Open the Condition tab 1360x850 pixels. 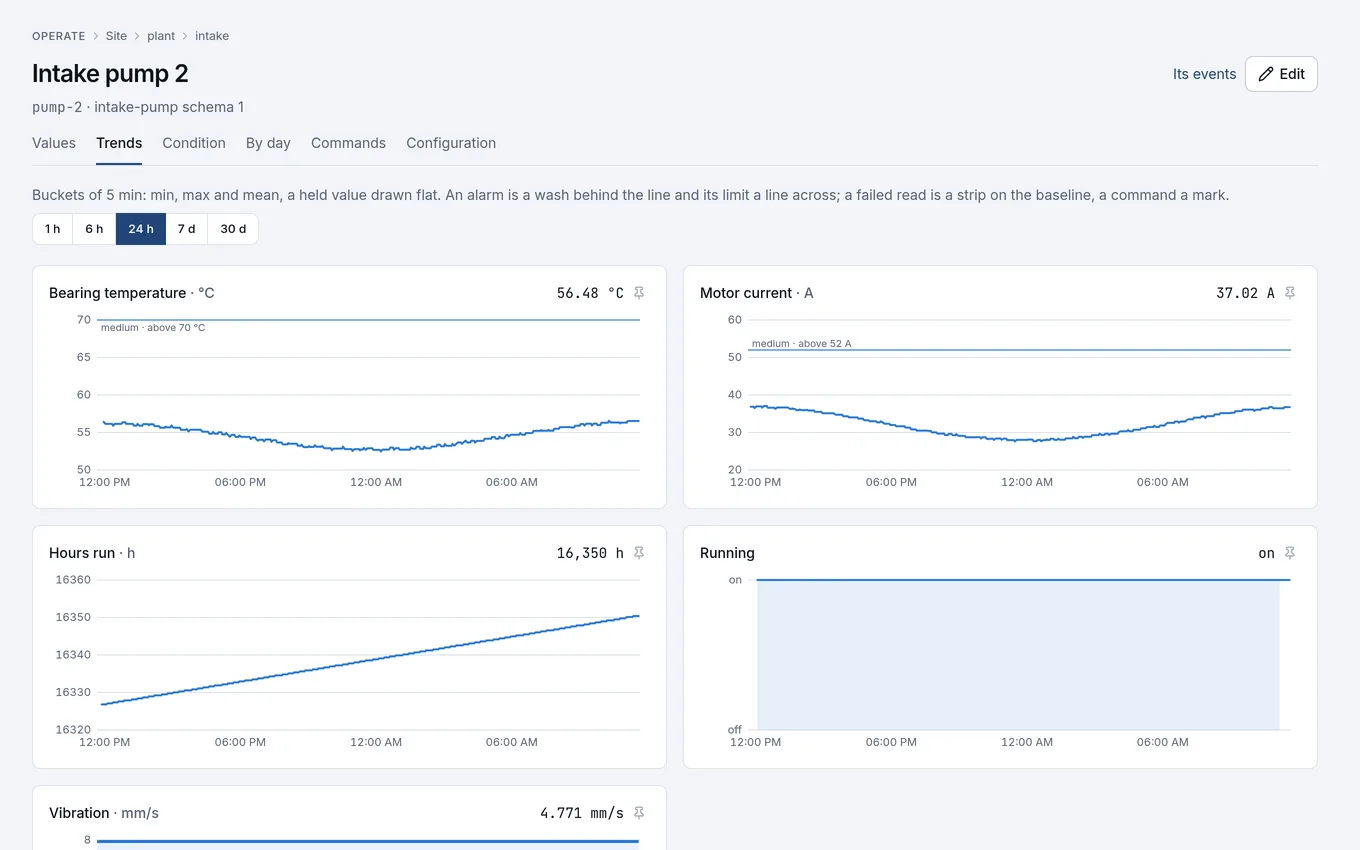pos(194,143)
